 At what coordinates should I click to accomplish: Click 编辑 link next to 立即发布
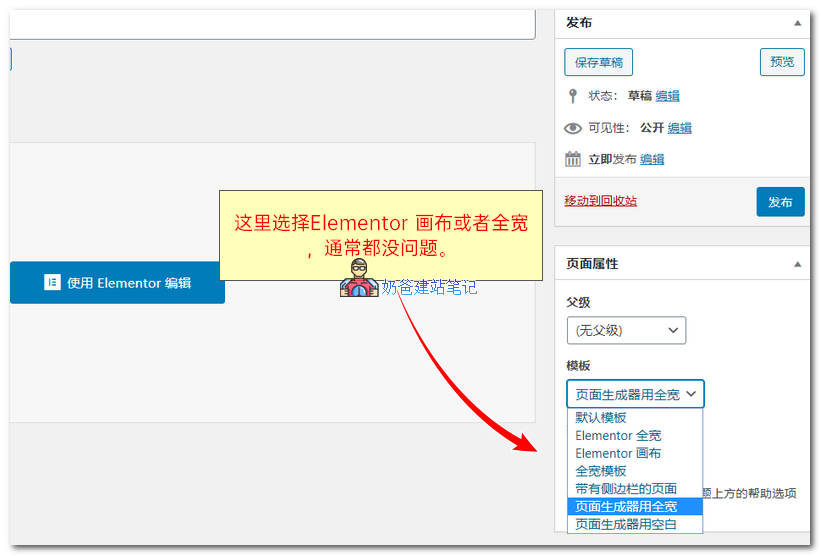click(652, 159)
